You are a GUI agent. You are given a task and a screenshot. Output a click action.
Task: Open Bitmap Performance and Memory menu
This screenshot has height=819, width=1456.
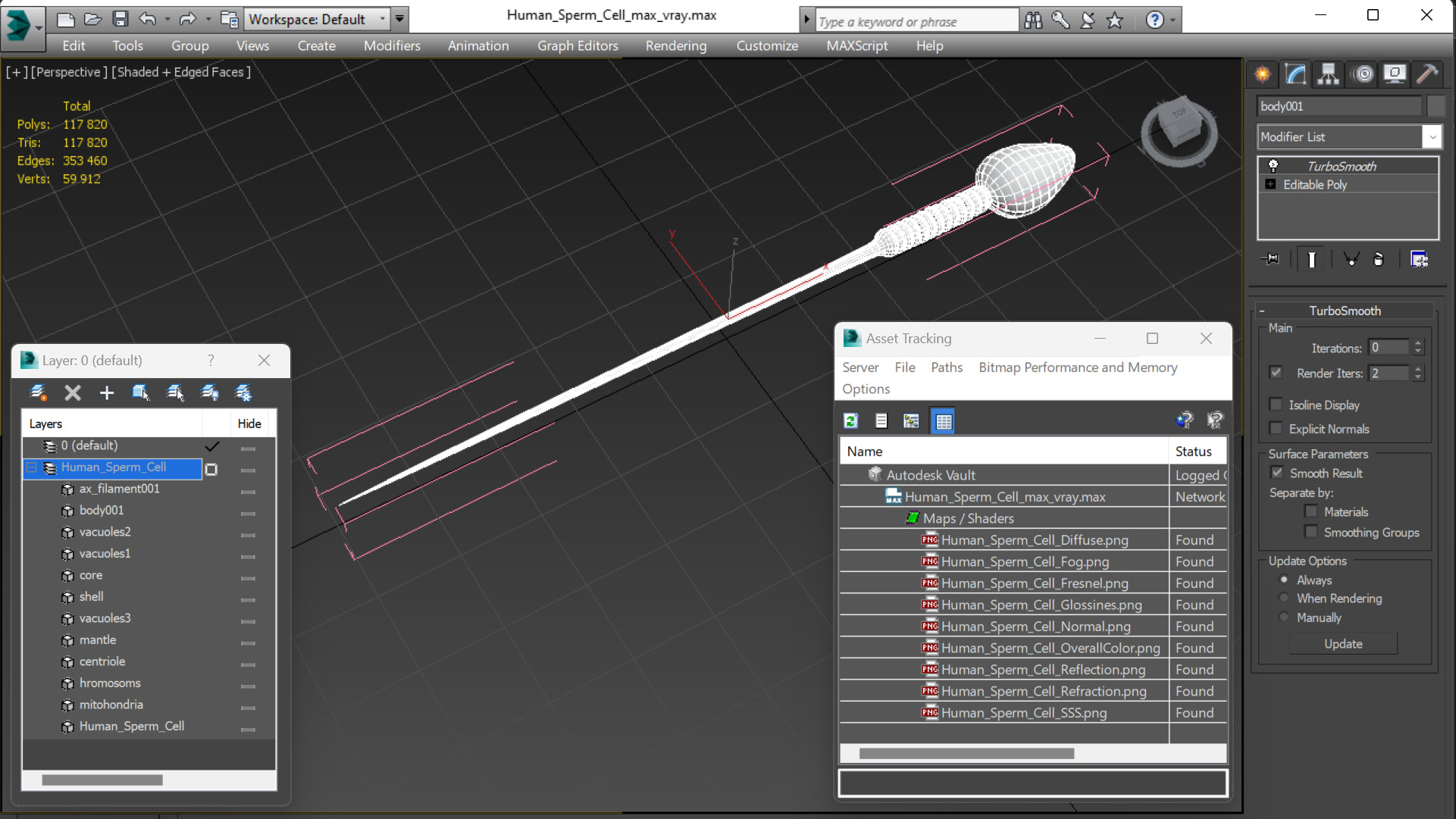[1077, 367]
